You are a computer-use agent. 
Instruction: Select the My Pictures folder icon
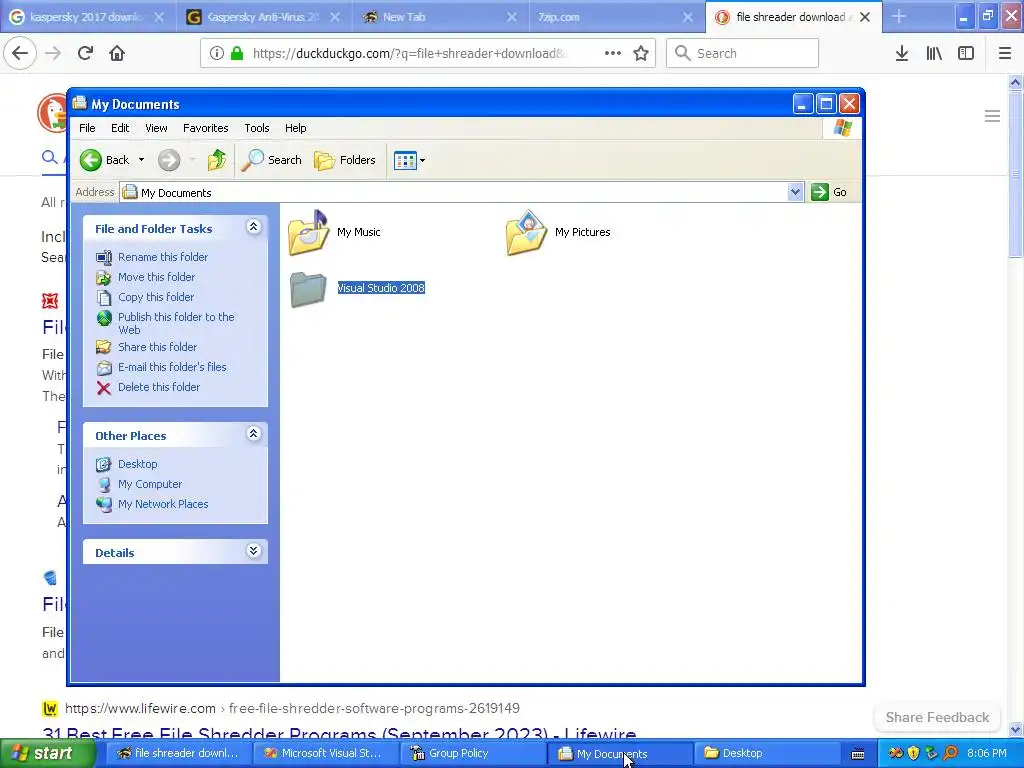pos(526,232)
